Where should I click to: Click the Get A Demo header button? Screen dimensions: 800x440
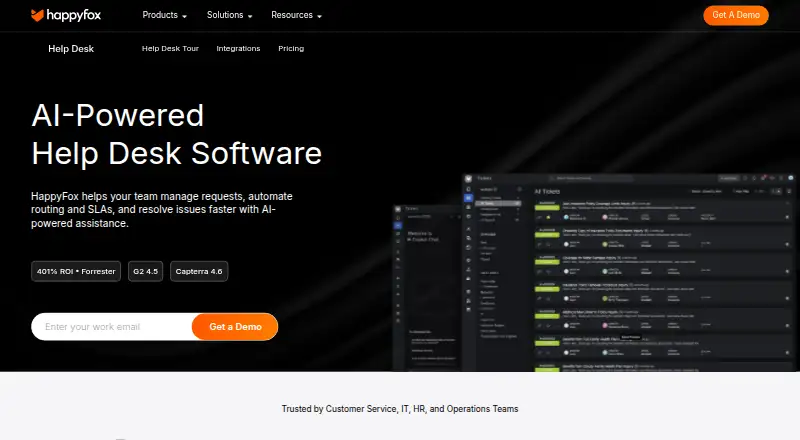pyautogui.click(x=736, y=15)
